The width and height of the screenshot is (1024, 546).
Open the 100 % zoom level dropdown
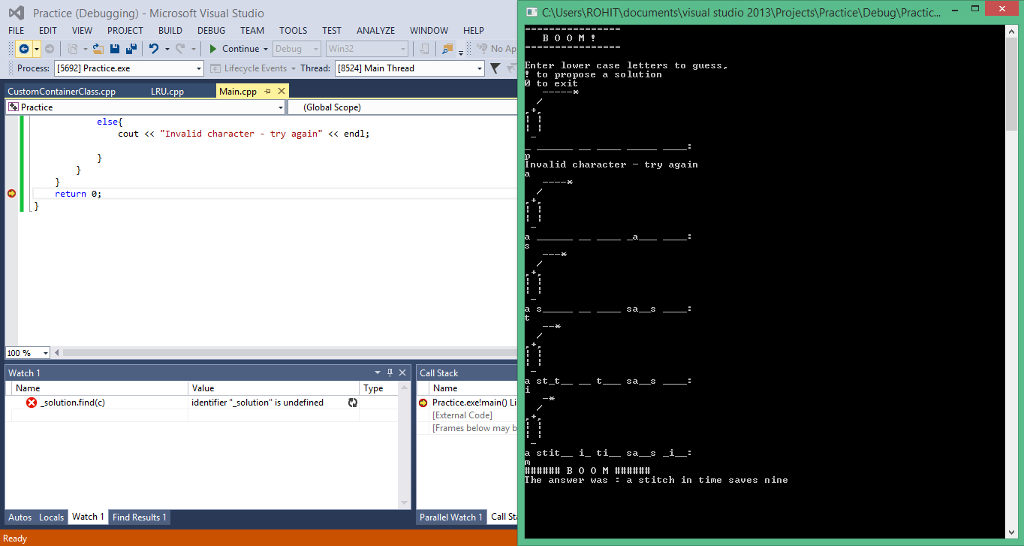point(27,353)
